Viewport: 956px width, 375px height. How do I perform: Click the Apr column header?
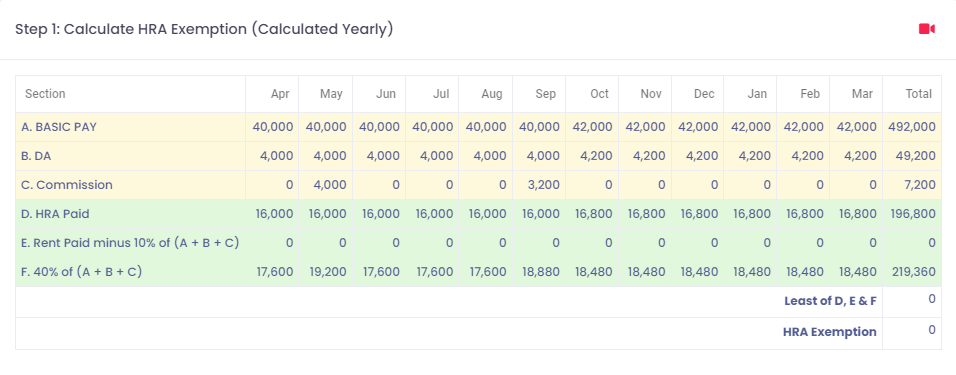click(280, 94)
